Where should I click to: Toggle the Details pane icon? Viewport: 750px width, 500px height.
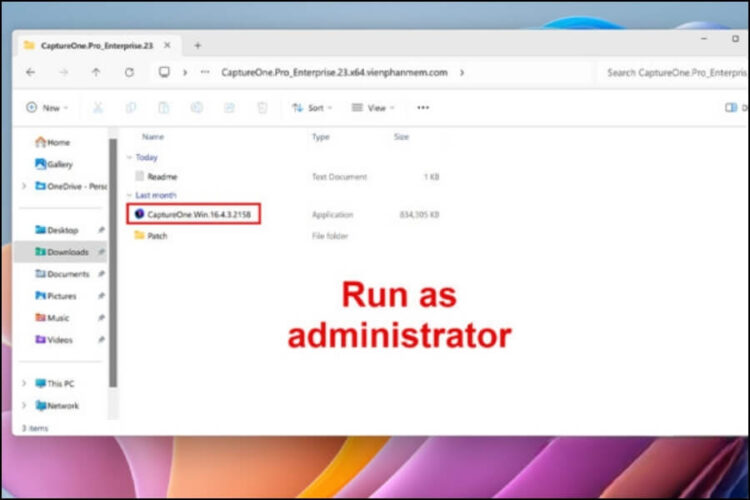click(731, 108)
